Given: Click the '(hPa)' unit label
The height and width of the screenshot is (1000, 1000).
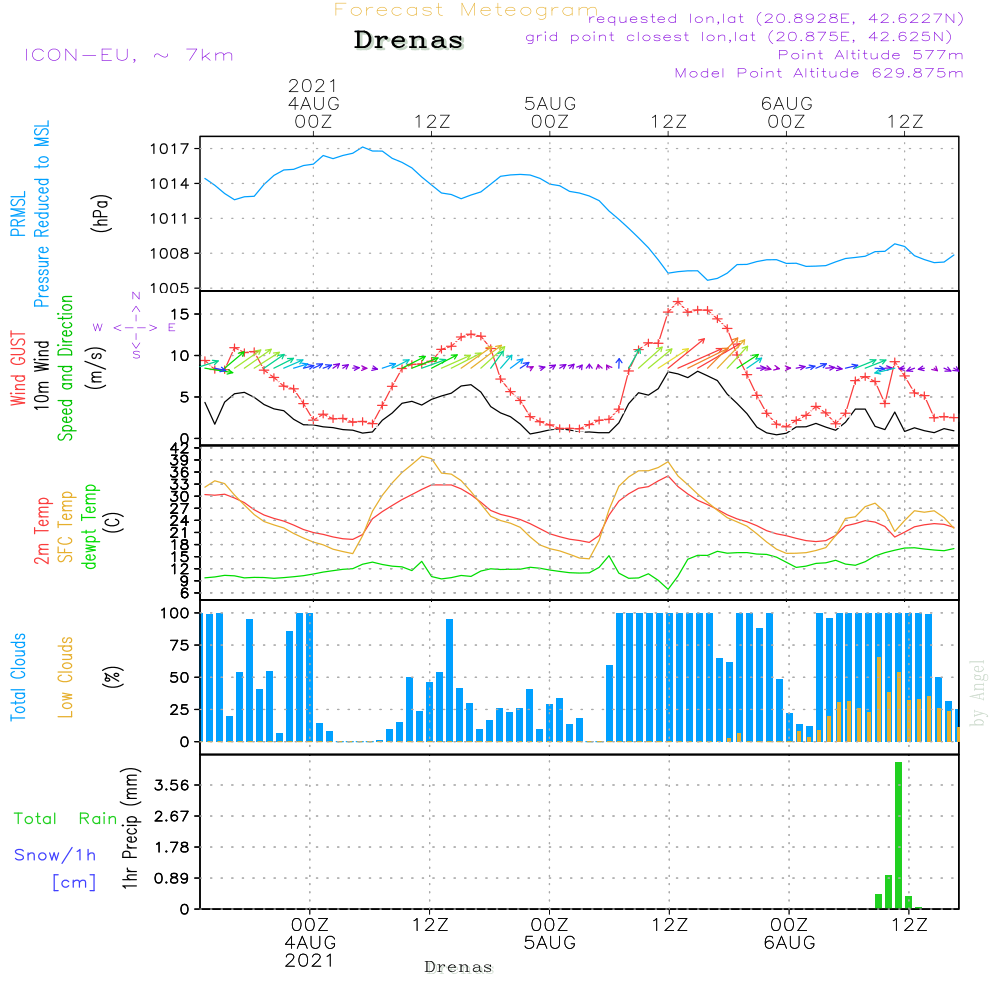Looking at the screenshot, I should [101, 213].
